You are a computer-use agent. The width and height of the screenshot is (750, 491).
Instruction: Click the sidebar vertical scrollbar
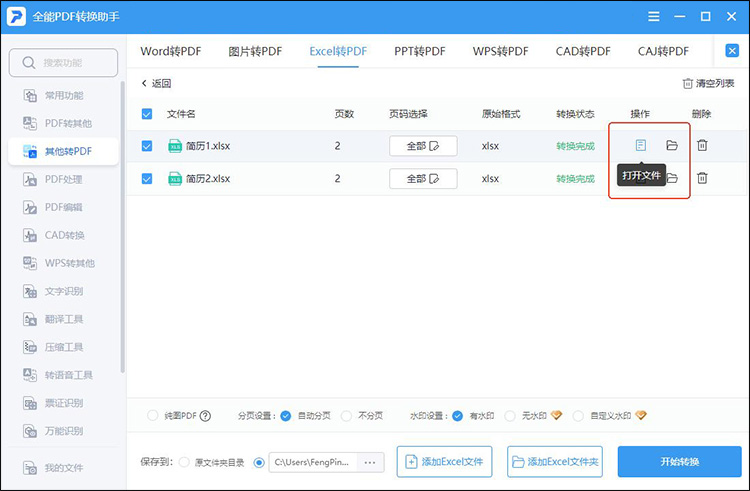(122, 227)
